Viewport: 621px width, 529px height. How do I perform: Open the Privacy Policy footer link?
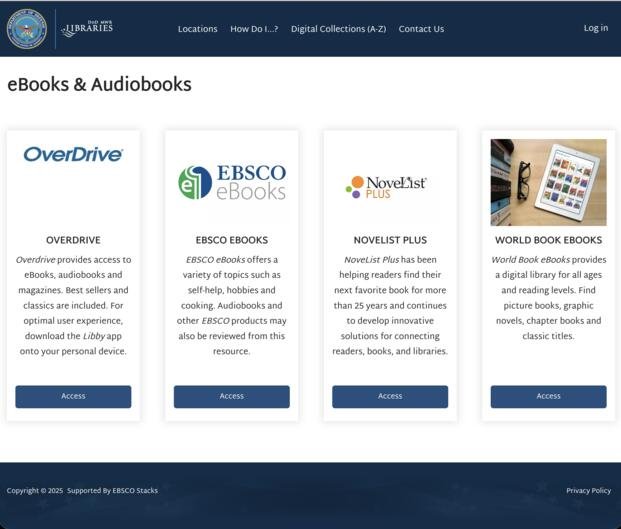(588, 491)
